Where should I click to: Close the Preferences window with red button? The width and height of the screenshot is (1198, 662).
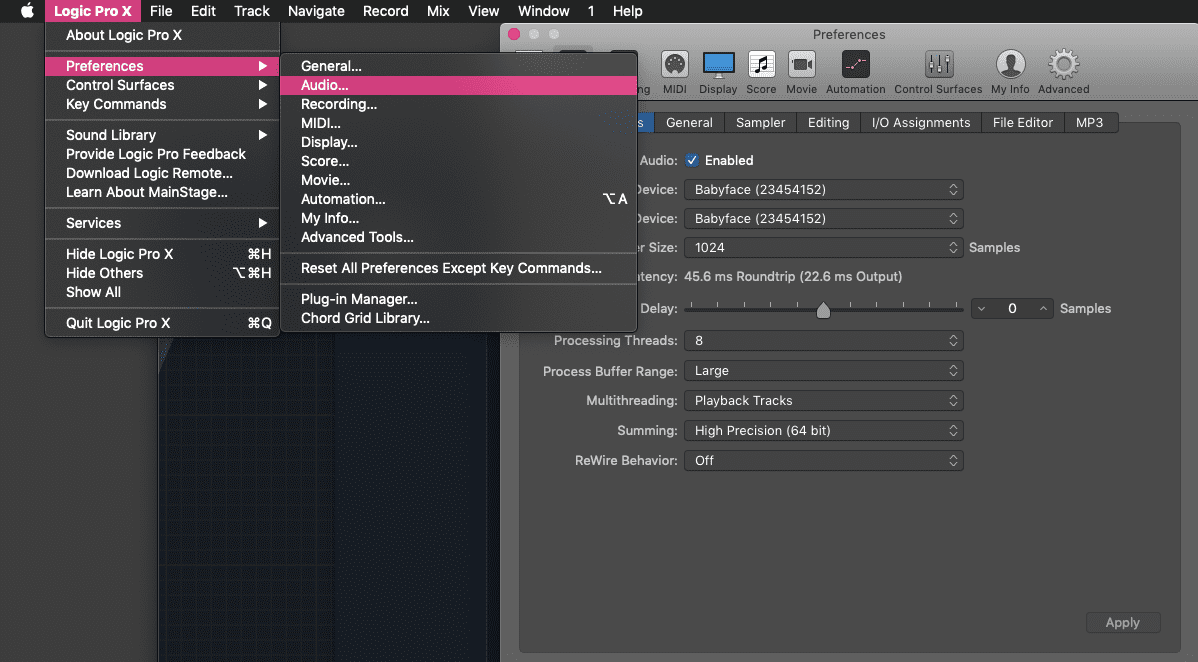click(x=514, y=34)
